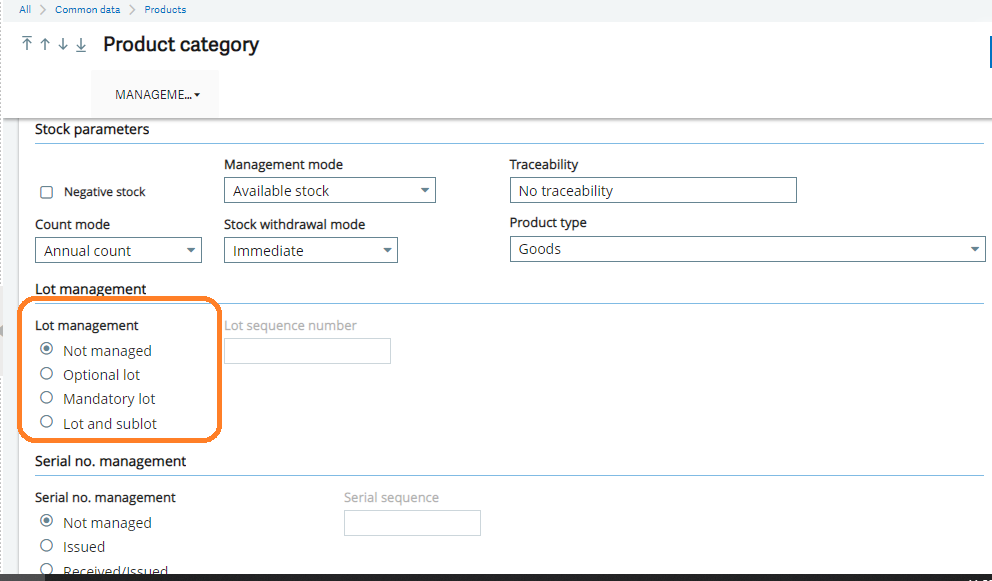The width and height of the screenshot is (992, 581).
Task: Open the Product type dropdown
Action: click(x=974, y=248)
